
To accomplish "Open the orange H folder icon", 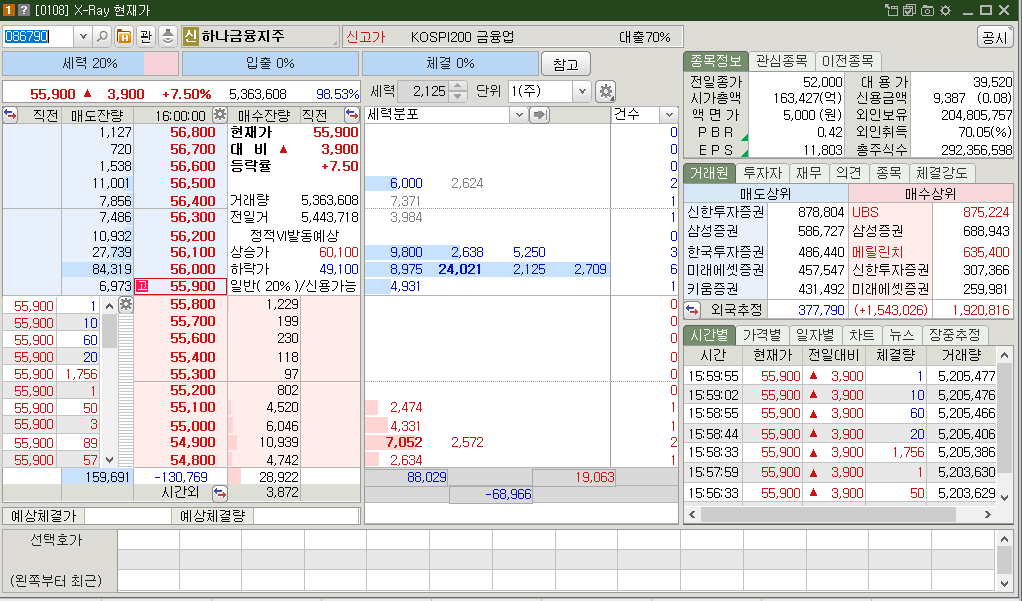I will pos(123,37).
